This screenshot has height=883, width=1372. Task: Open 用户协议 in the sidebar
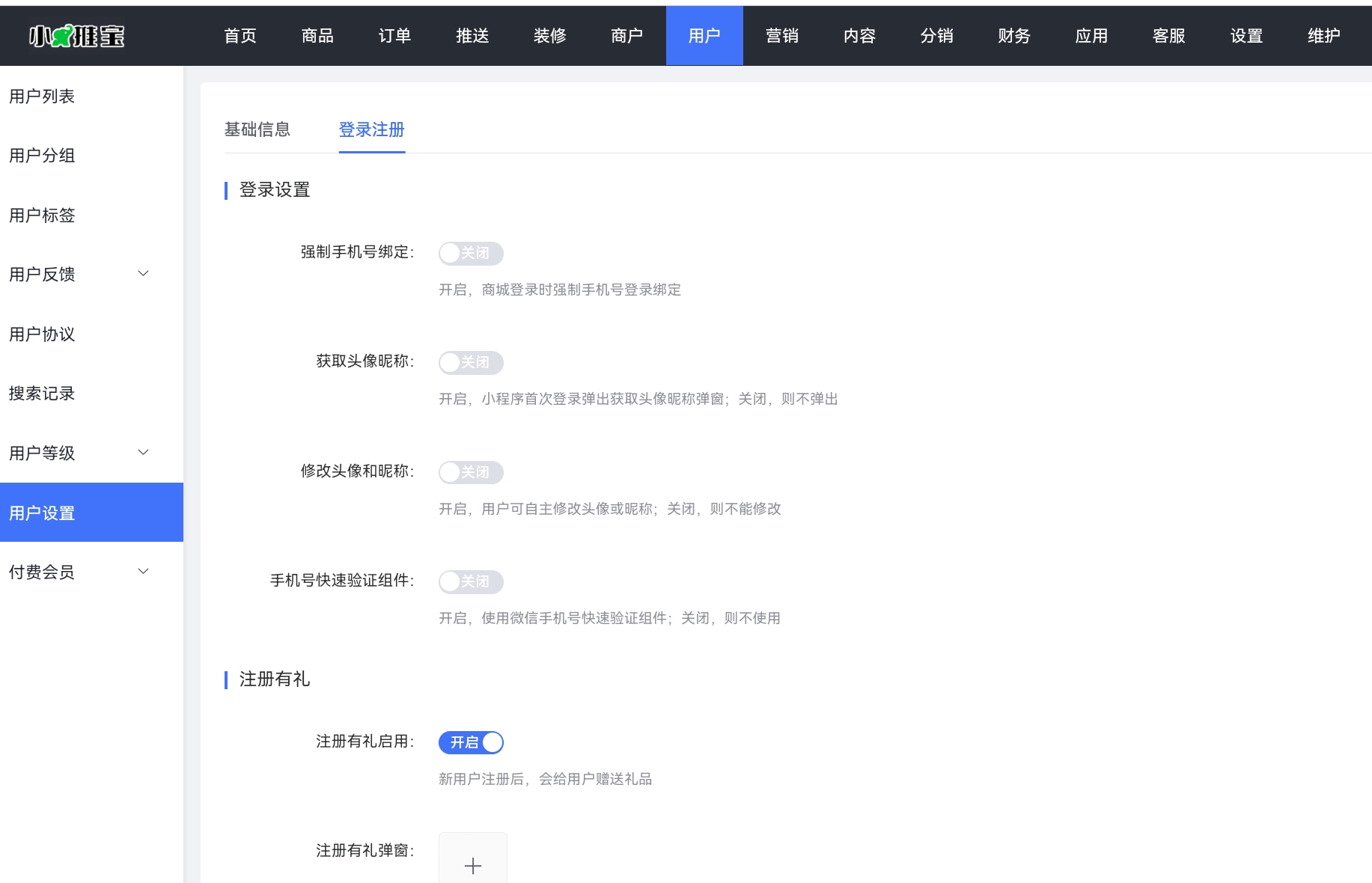click(42, 334)
